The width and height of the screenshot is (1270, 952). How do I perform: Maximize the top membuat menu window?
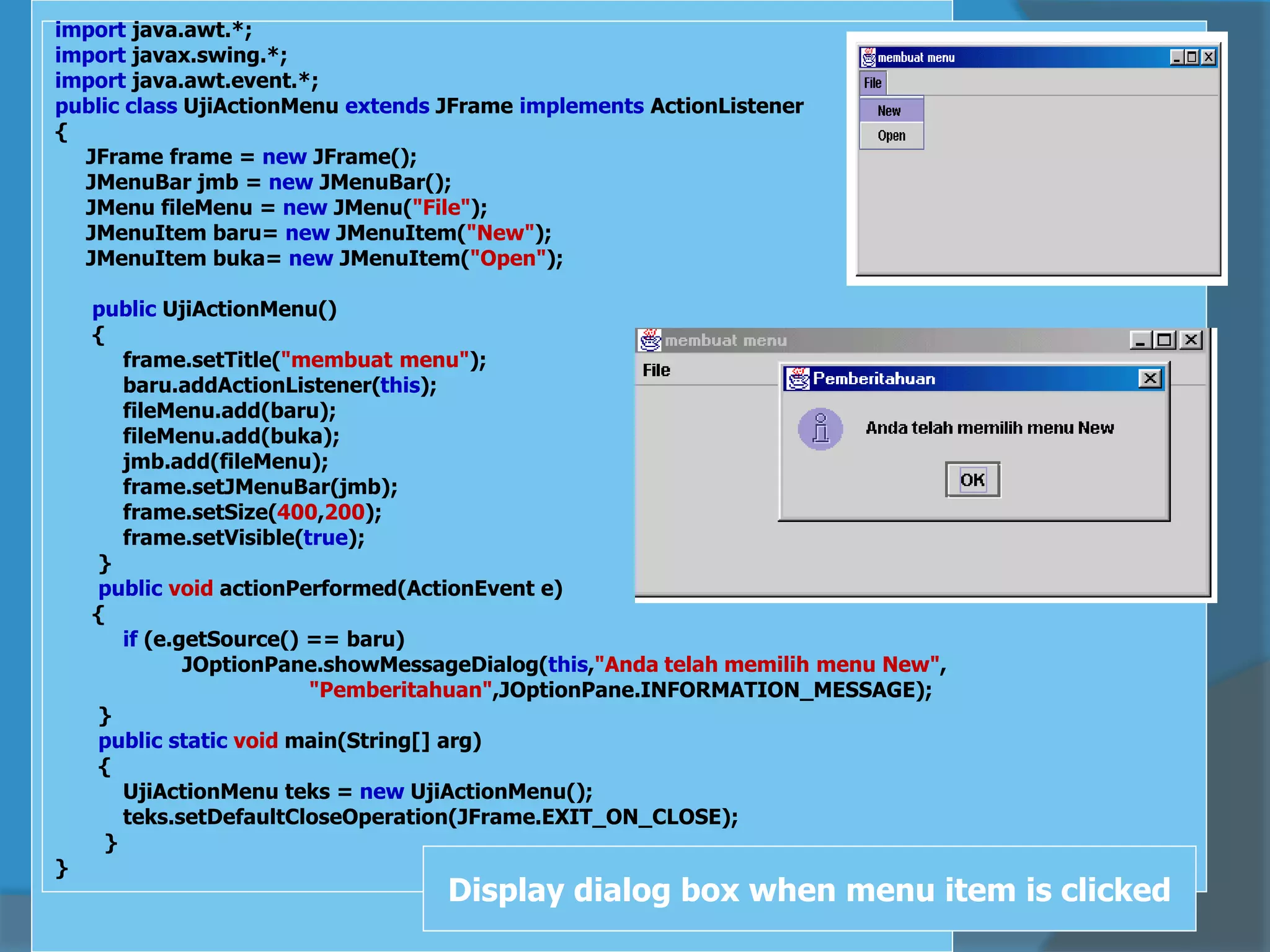1192,58
